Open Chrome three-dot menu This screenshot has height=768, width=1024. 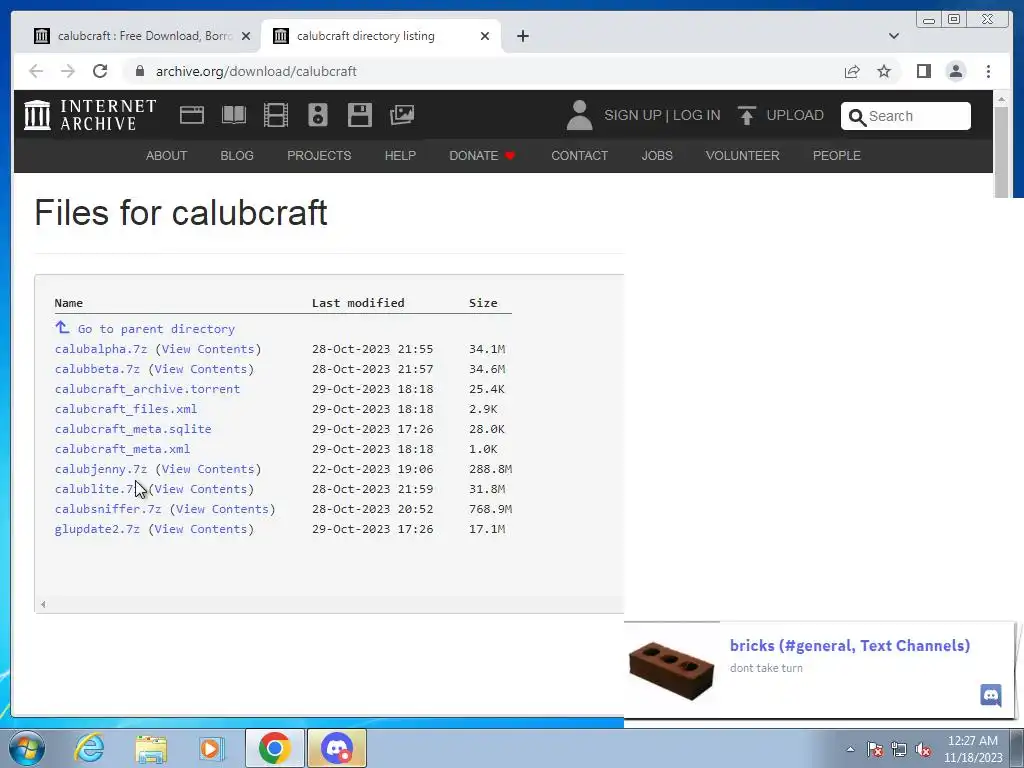click(988, 71)
